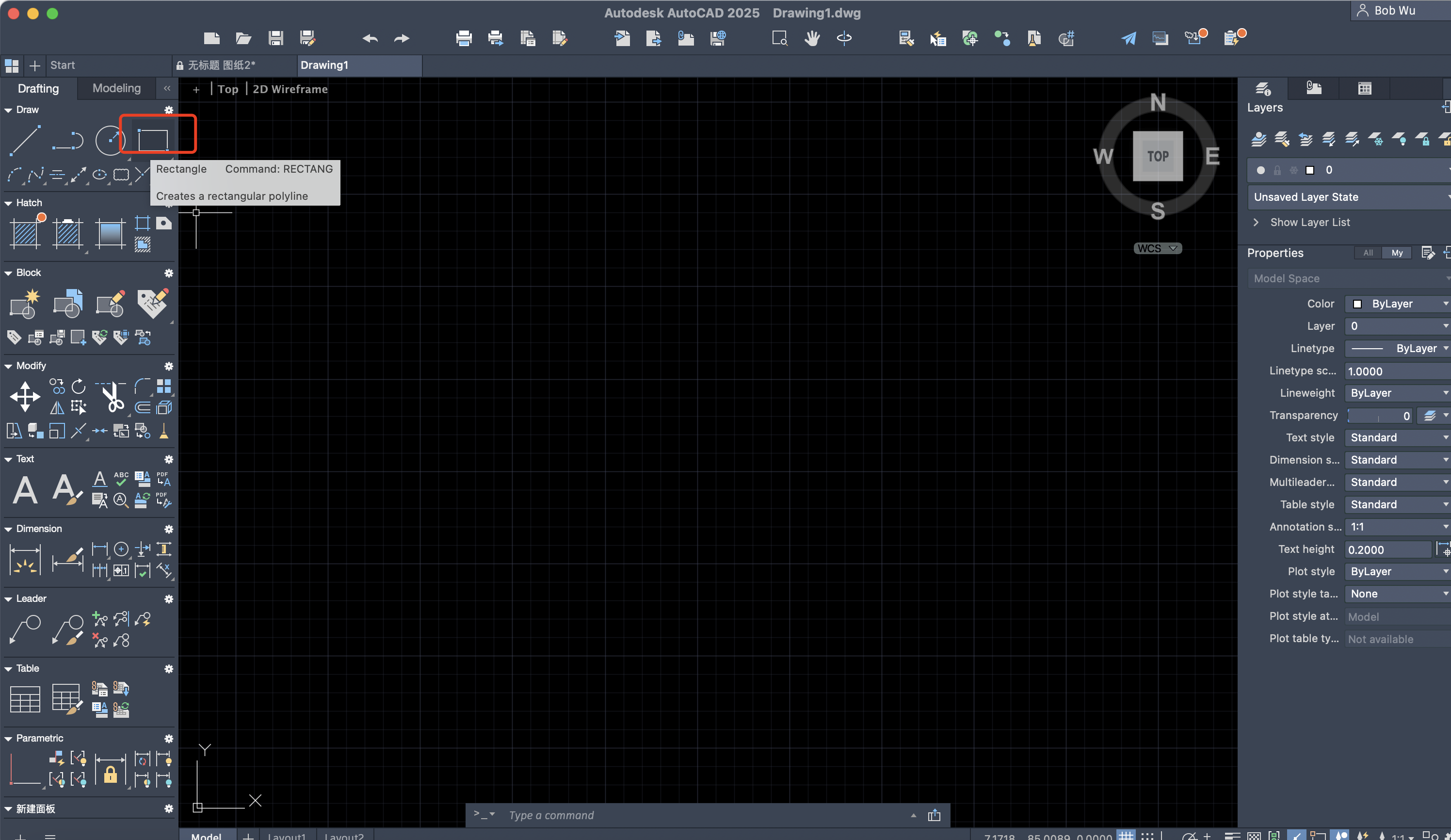
Task: Click the Top view label
Action: click(x=227, y=89)
